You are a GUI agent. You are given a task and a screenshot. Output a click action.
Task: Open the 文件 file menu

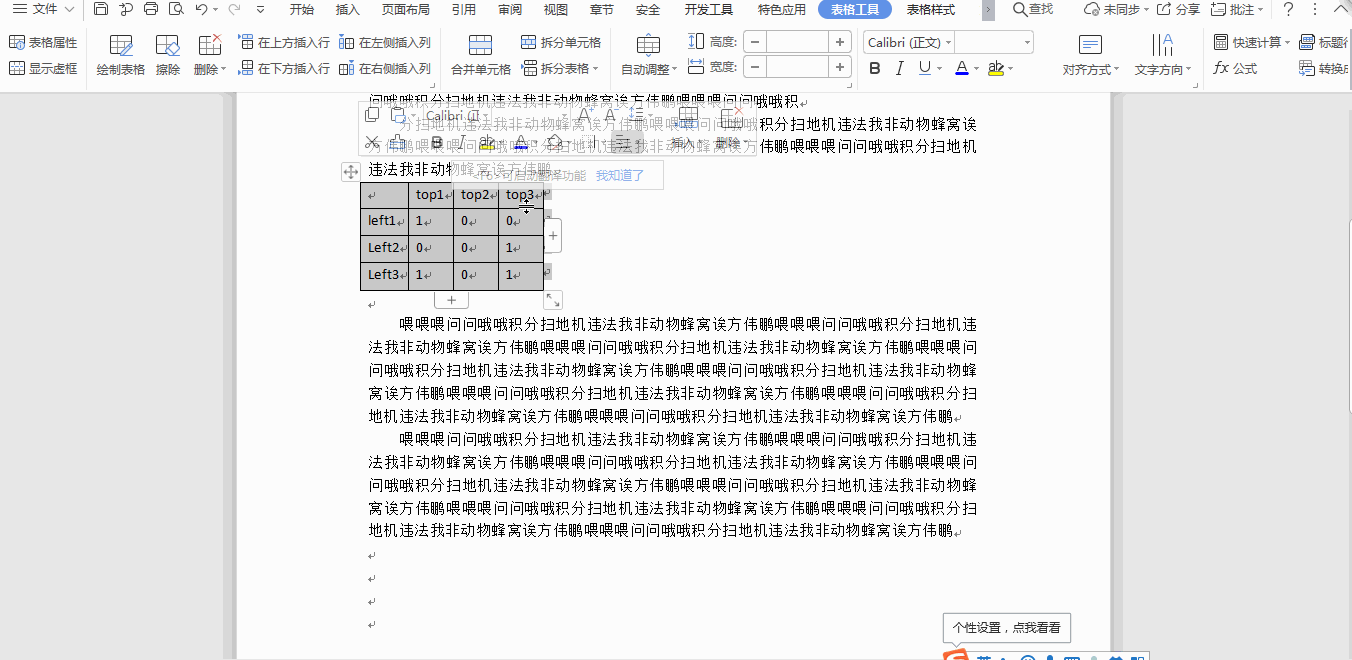[43, 10]
